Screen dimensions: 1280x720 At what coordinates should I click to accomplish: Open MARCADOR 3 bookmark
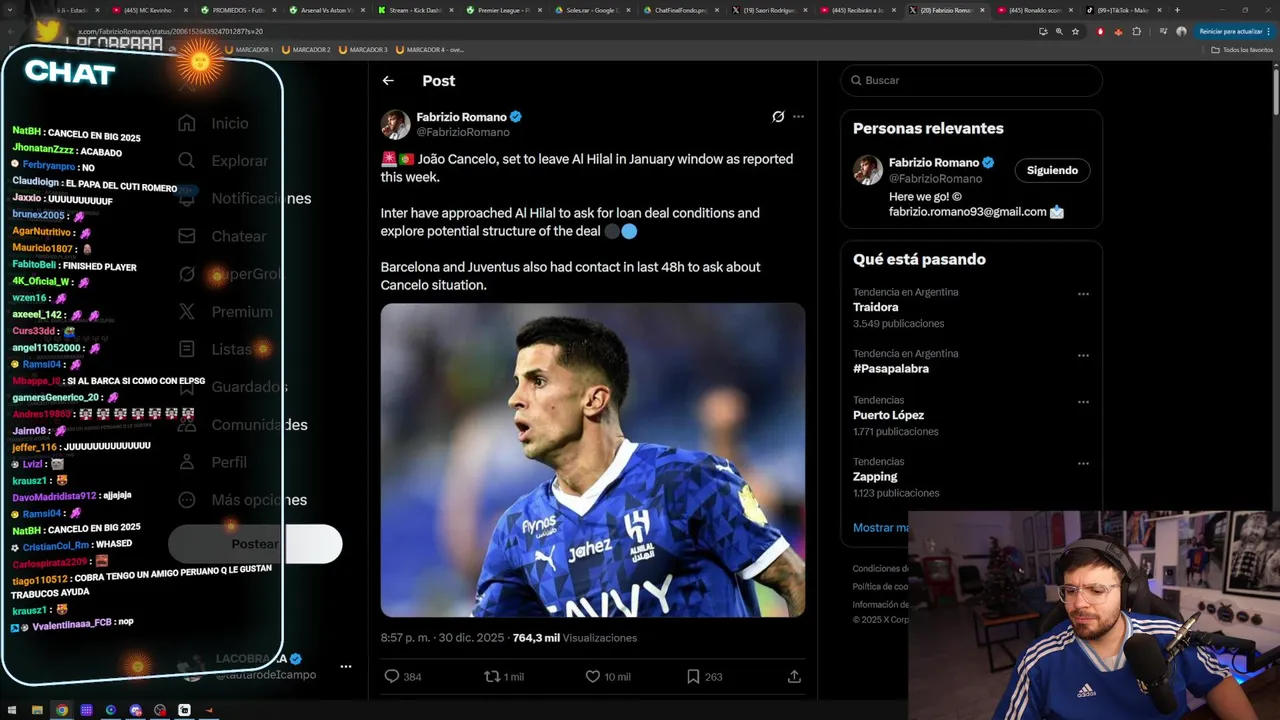[x=363, y=49]
